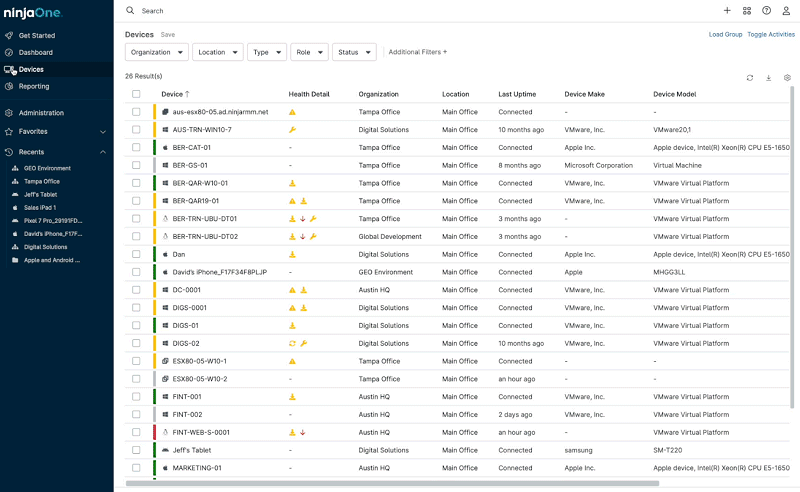Image resolution: width=800 pixels, height=492 pixels.
Task: Click the Toggle Activities link
Action: click(771, 34)
